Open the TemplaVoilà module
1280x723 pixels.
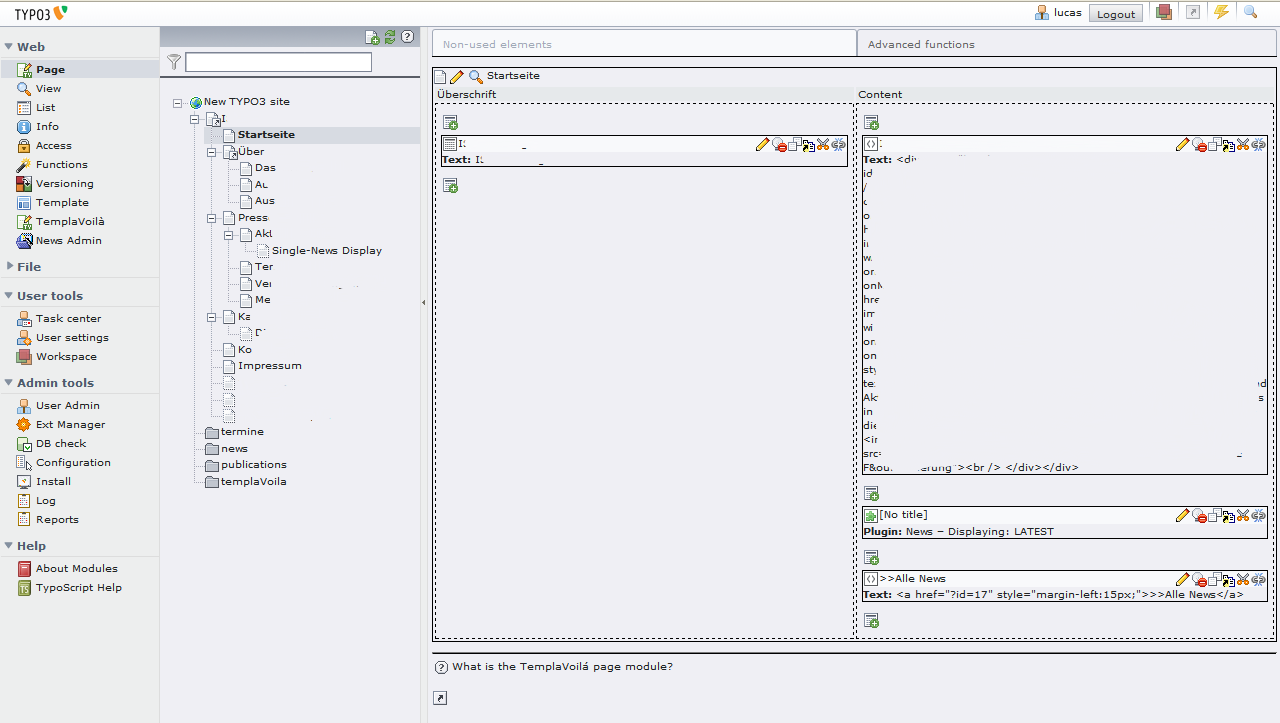[70, 221]
